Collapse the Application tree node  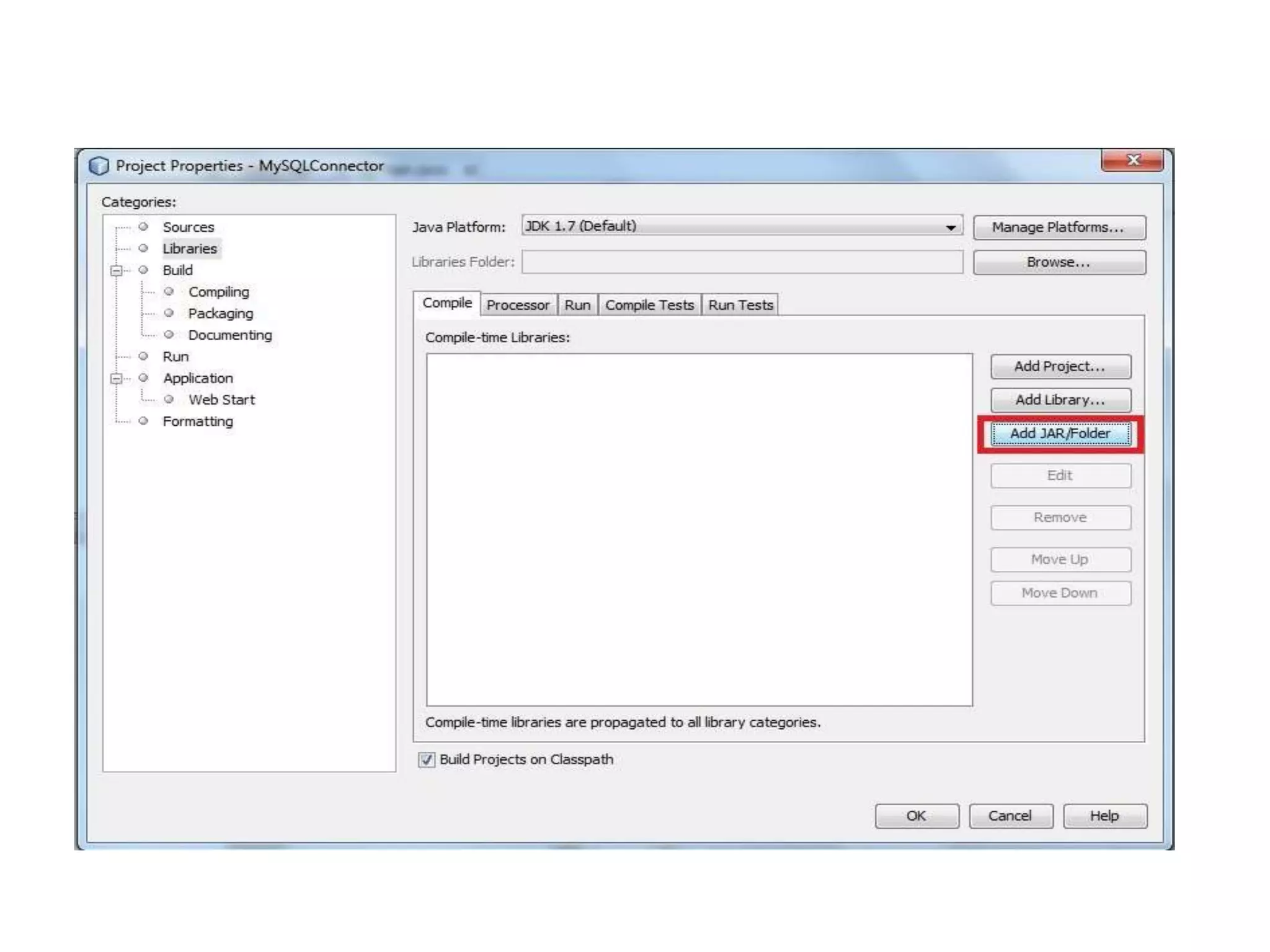point(116,379)
